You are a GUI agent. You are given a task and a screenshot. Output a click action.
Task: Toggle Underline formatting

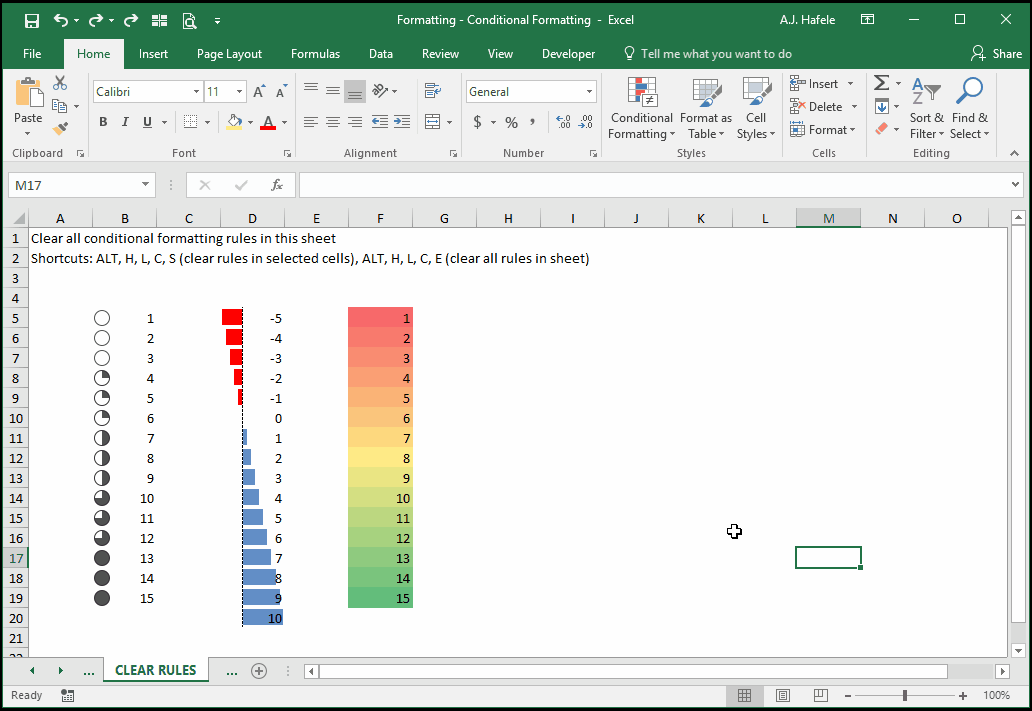[147, 122]
